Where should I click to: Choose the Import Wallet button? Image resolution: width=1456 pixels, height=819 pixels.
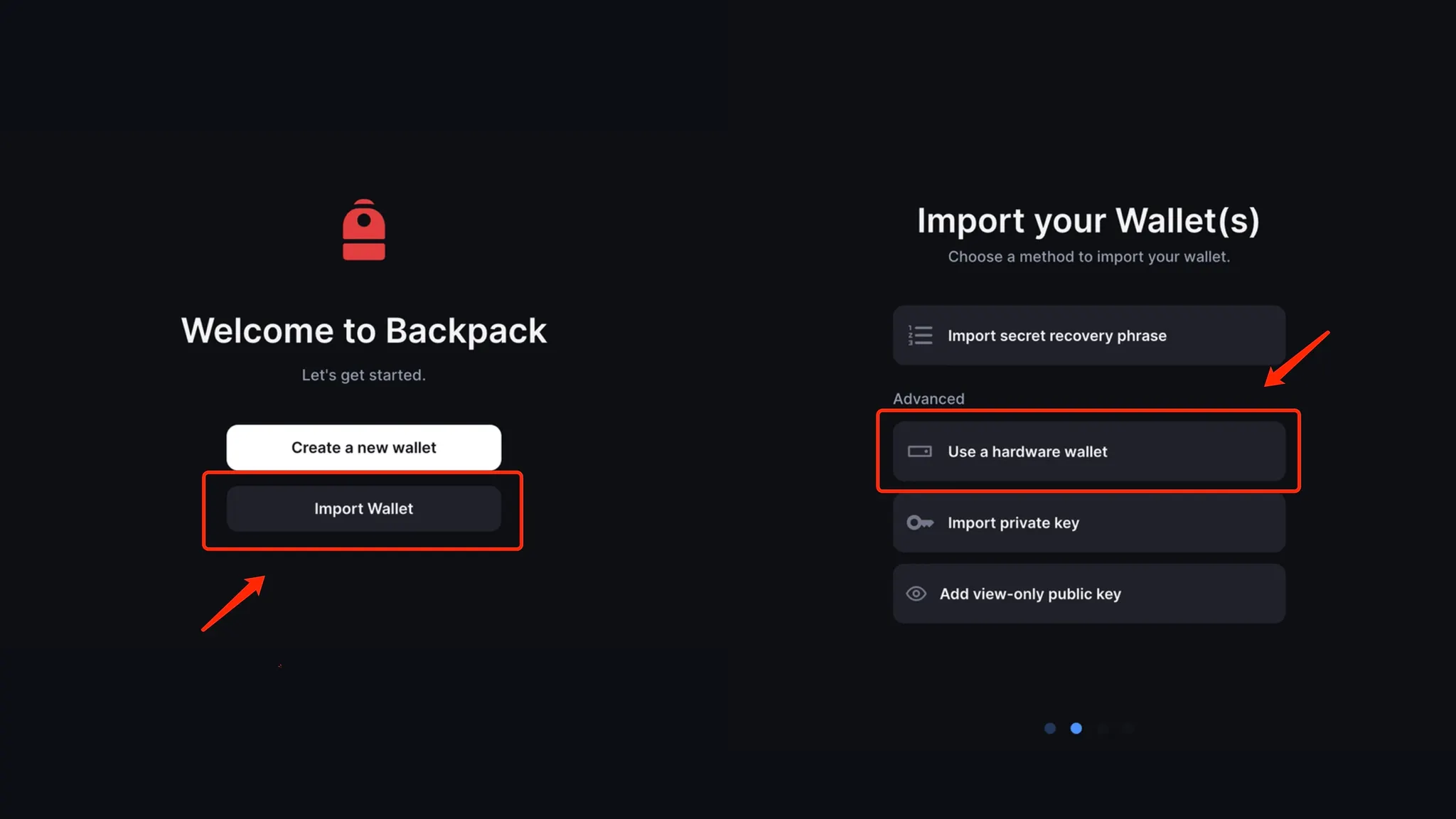click(364, 508)
